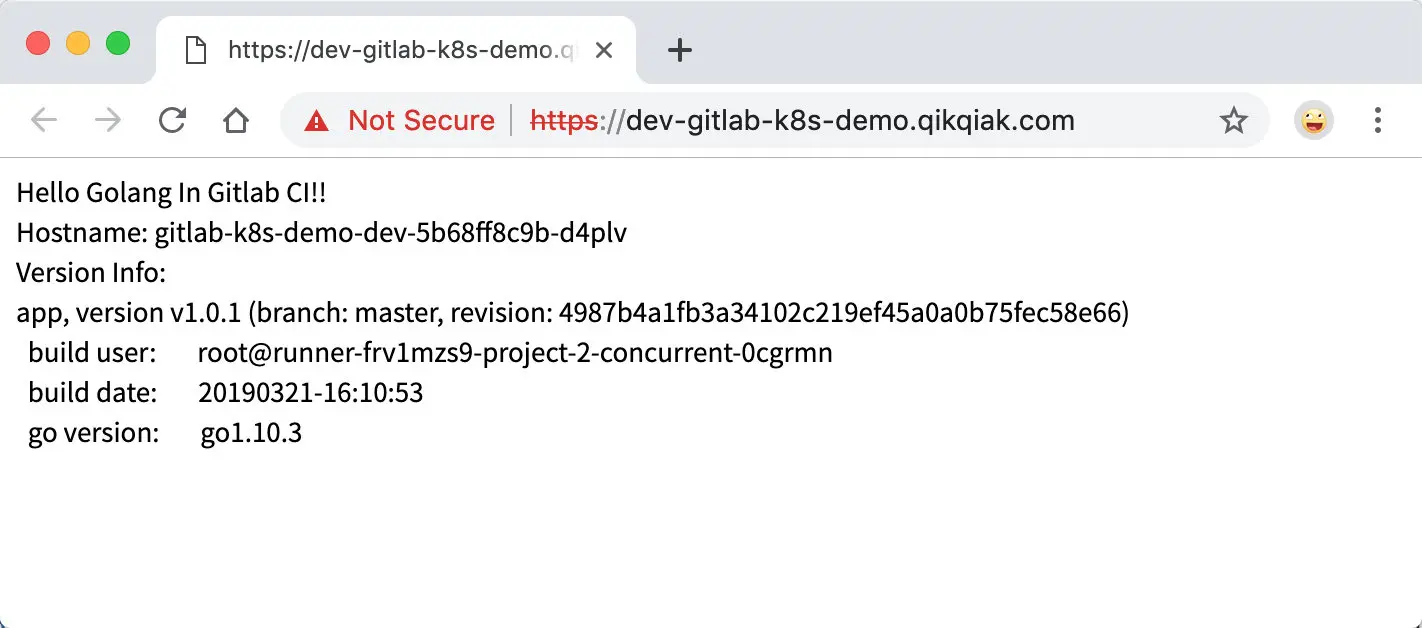The image size is (1422, 628).
Task: Click the red warning triangle icon
Action: coord(317,122)
